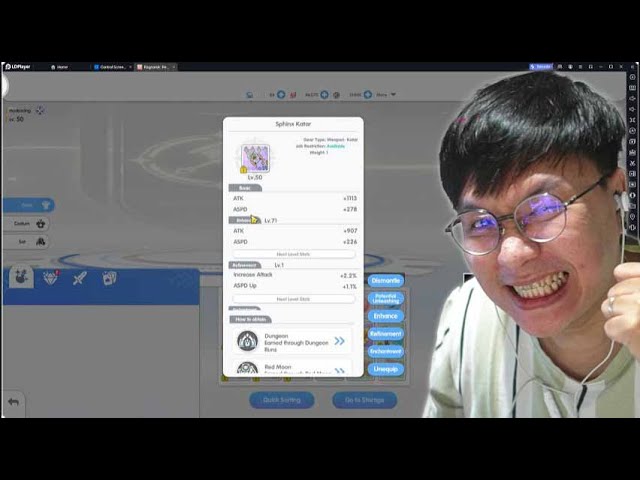Open the character tab in the bag panel
This screenshot has height=480, width=640.
21,276
